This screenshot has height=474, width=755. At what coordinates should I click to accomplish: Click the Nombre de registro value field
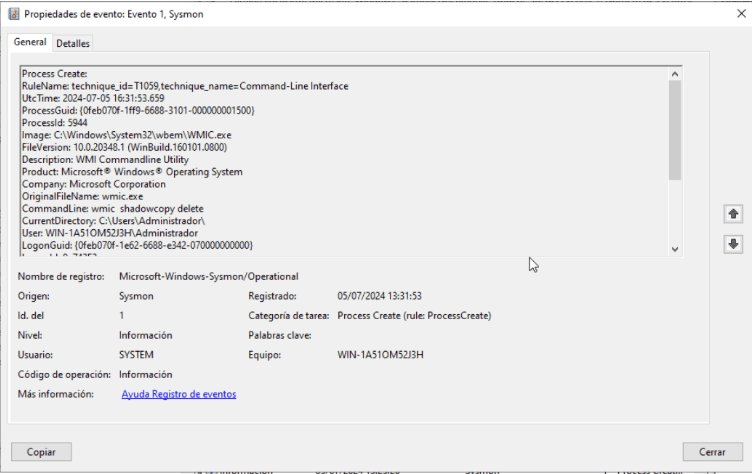click(208, 276)
